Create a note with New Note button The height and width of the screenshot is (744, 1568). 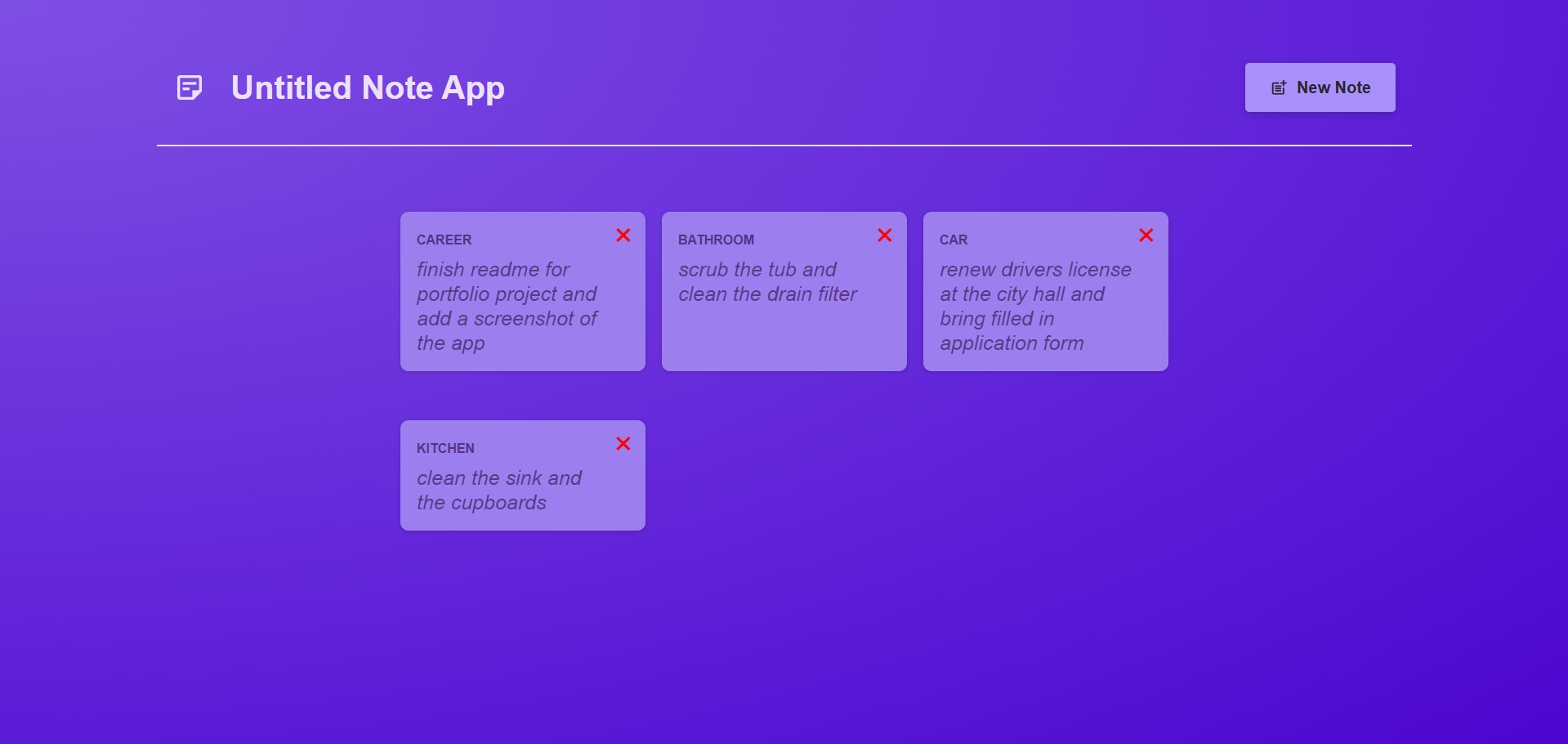(1320, 87)
